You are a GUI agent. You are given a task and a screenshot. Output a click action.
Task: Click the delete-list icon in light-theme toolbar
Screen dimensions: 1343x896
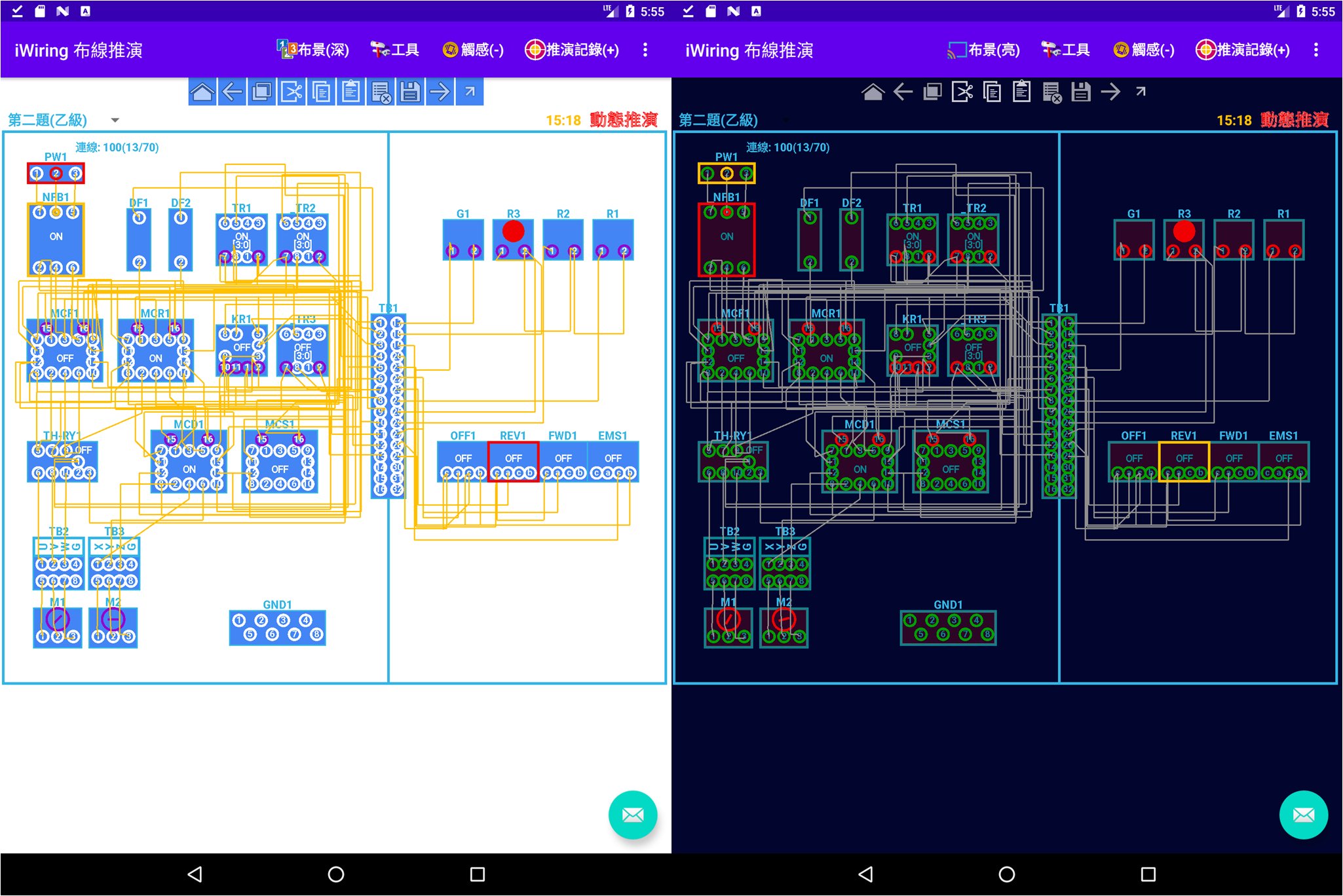[x=381, y=92]
